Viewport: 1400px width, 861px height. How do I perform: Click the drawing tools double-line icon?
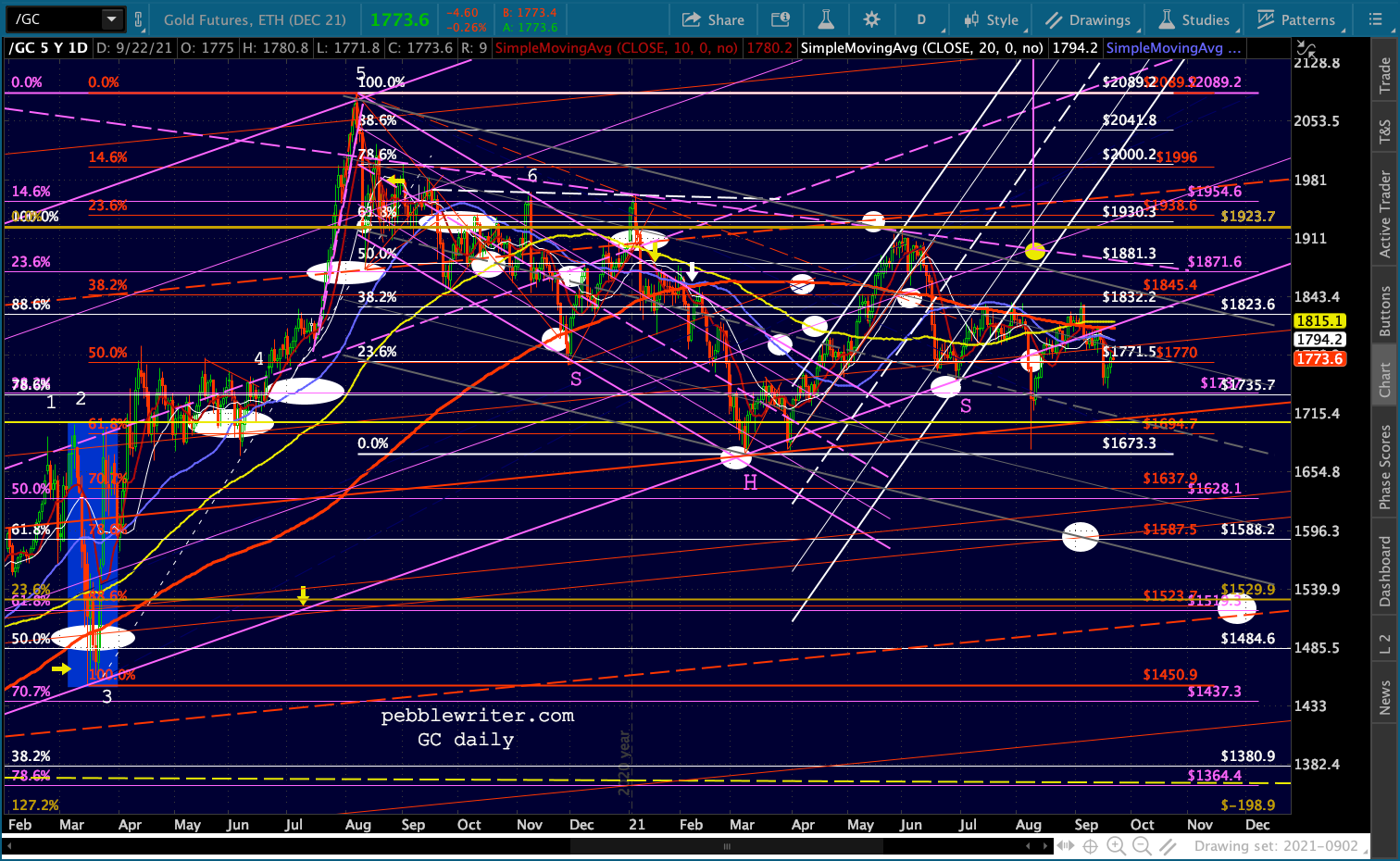(1169, 846)
